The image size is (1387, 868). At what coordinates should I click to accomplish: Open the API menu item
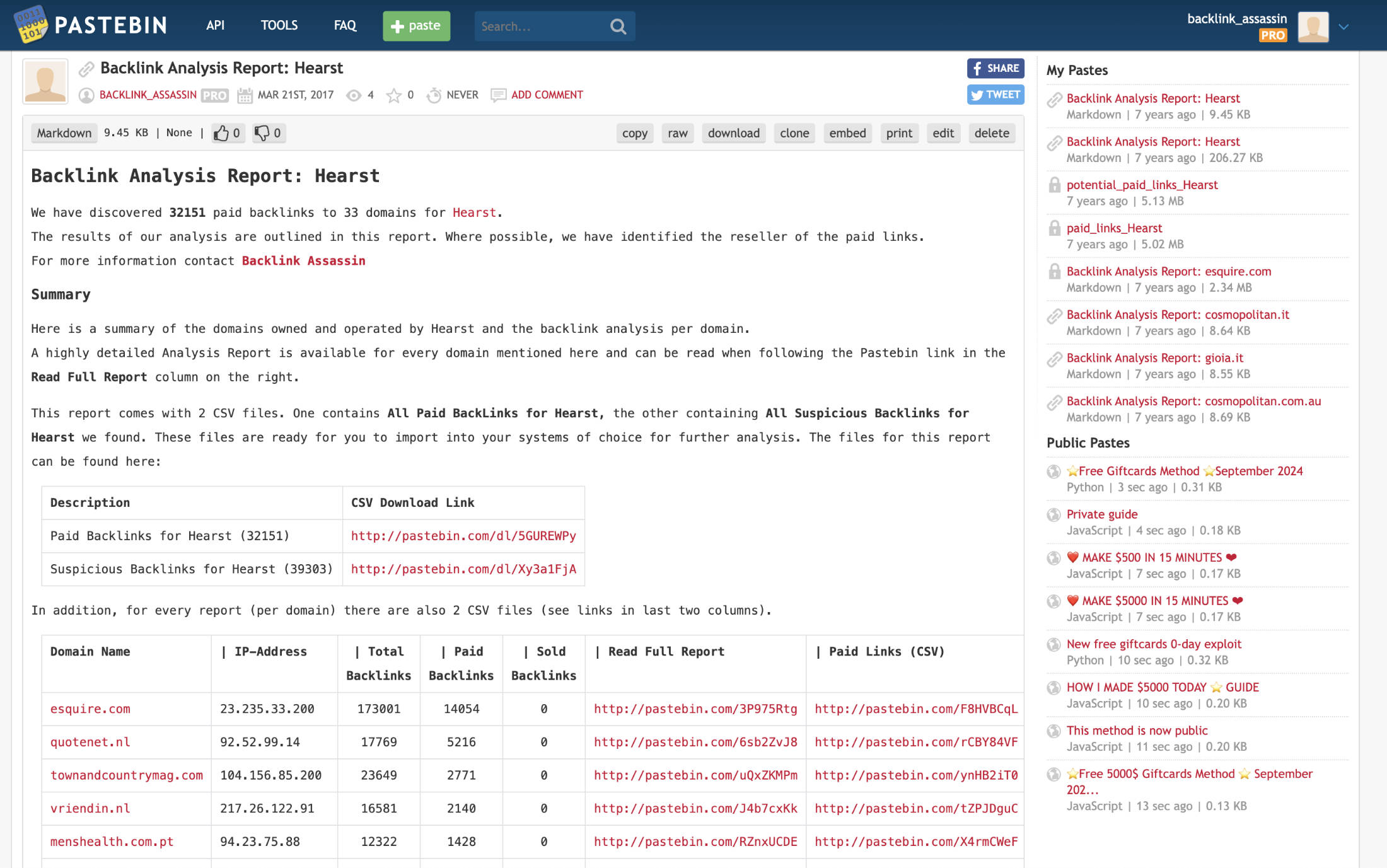(x=215, y=25)
